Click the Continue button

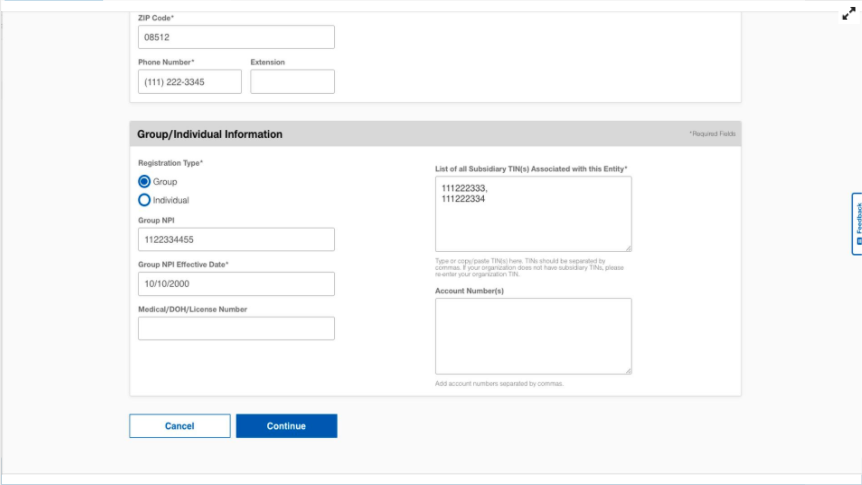click(x=286, y=426)
